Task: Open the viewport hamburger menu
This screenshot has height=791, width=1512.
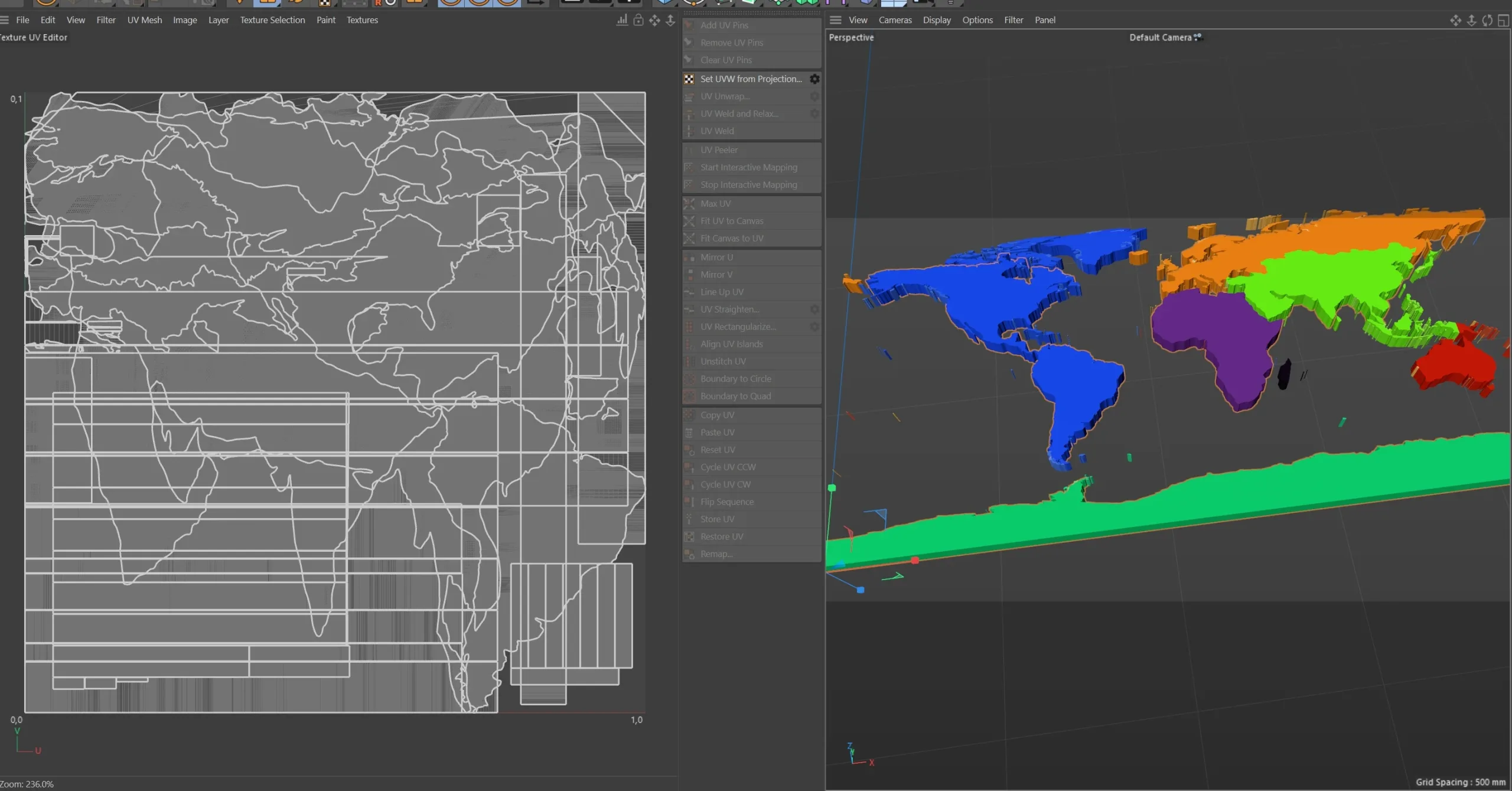Action: [x=836, y=19]
